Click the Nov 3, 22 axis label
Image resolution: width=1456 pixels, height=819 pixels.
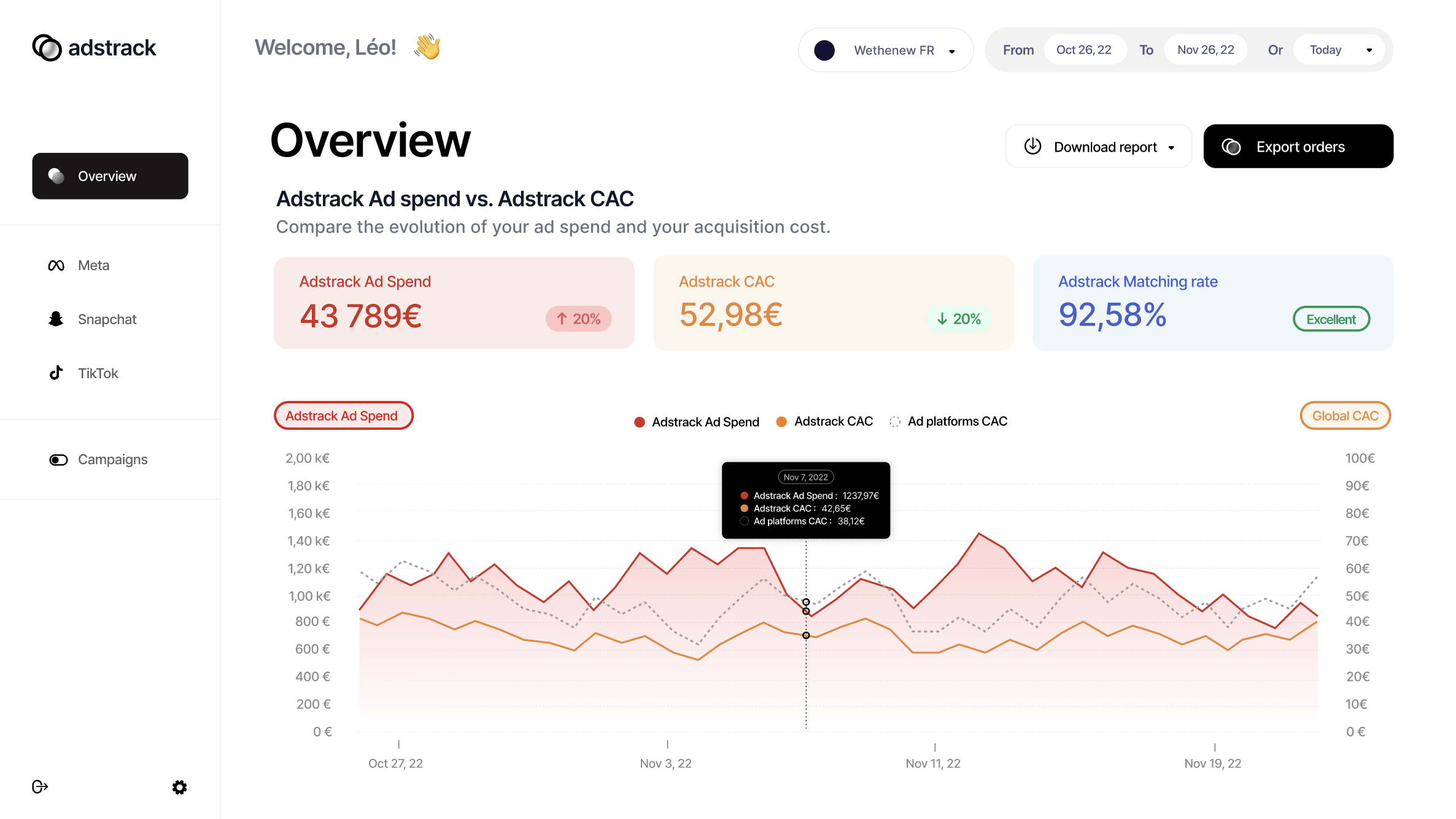pyautogui.click(x=665, y=763)
